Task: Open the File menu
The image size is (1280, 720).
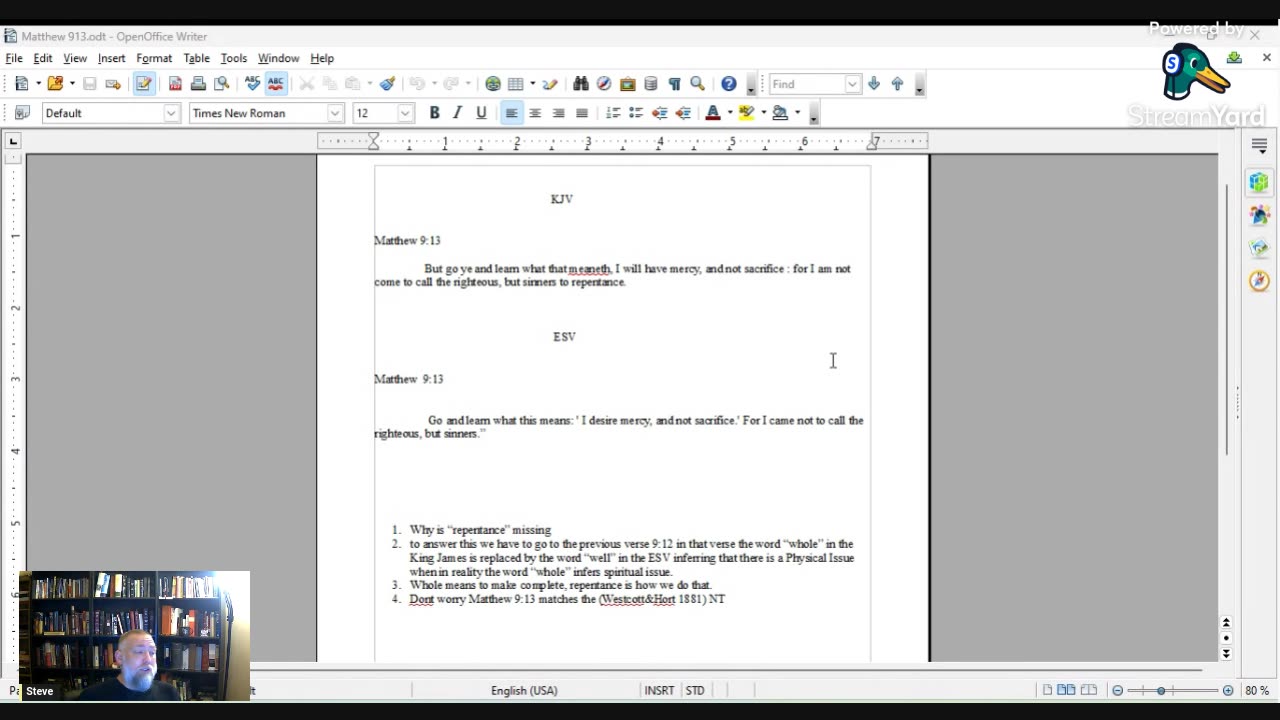Action: tap(14, 58)
